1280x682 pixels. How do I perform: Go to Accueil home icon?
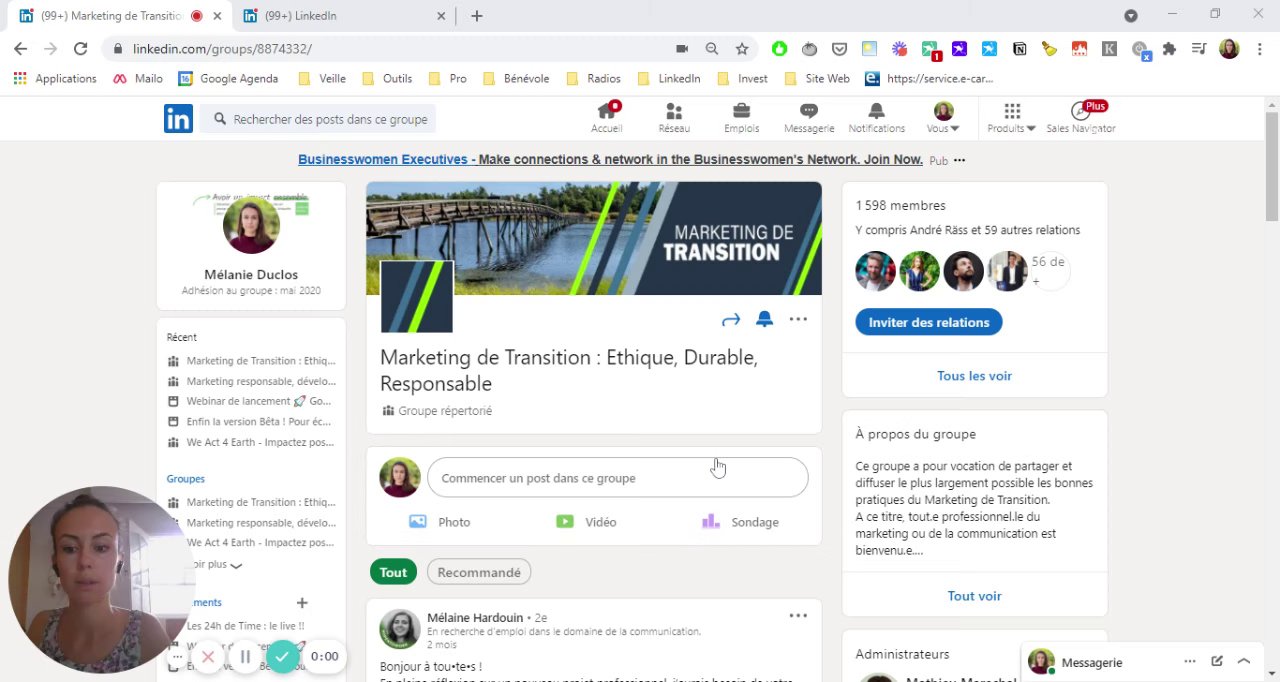click(607, 117)
